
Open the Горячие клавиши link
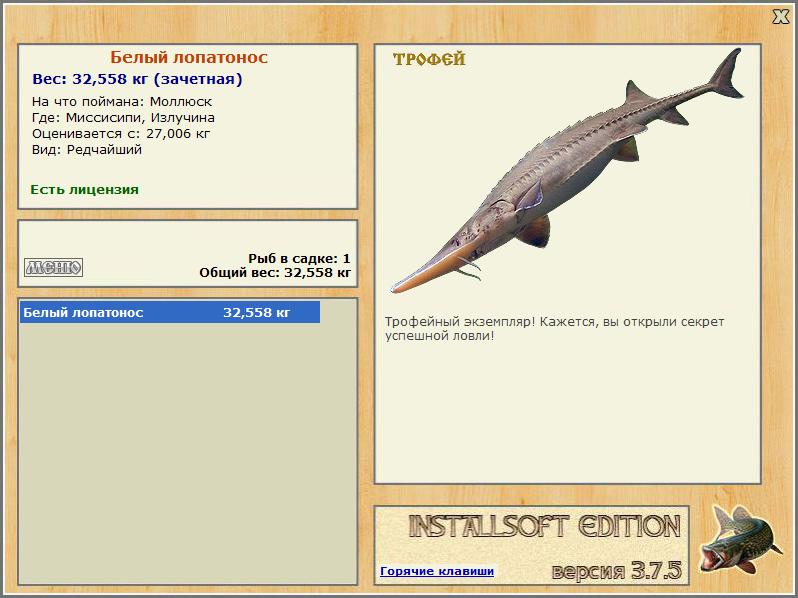point(437,571)
